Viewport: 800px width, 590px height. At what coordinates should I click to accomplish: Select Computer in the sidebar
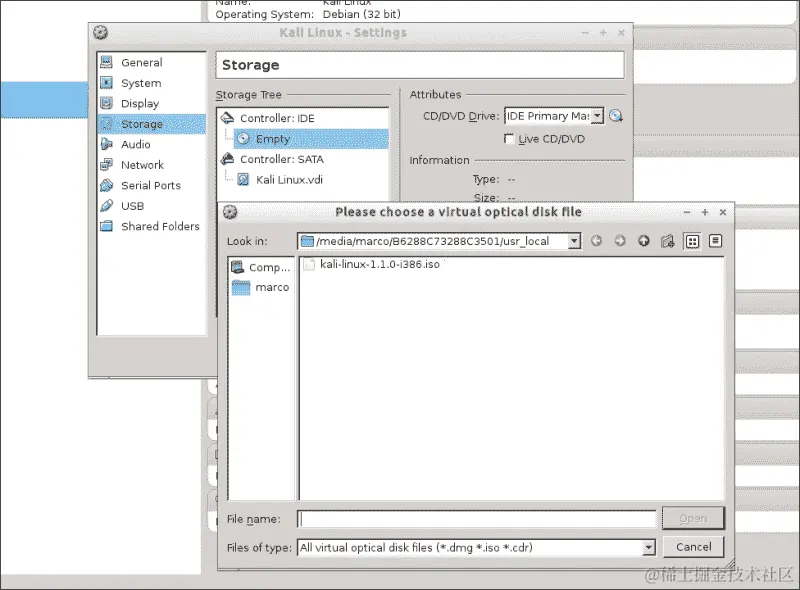click(261, 267)
